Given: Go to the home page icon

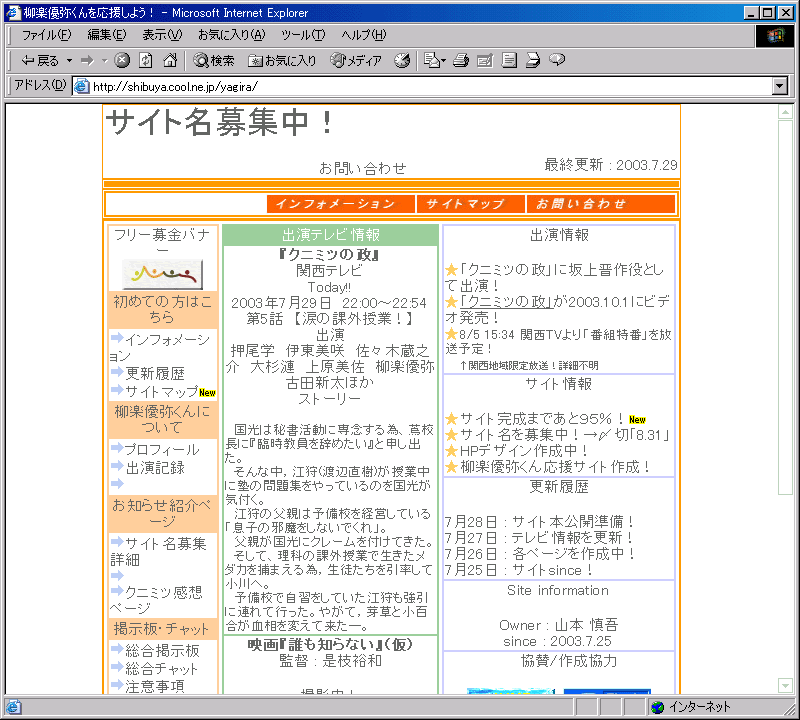Looking at the screenshot, I should (x=170, y=61).
